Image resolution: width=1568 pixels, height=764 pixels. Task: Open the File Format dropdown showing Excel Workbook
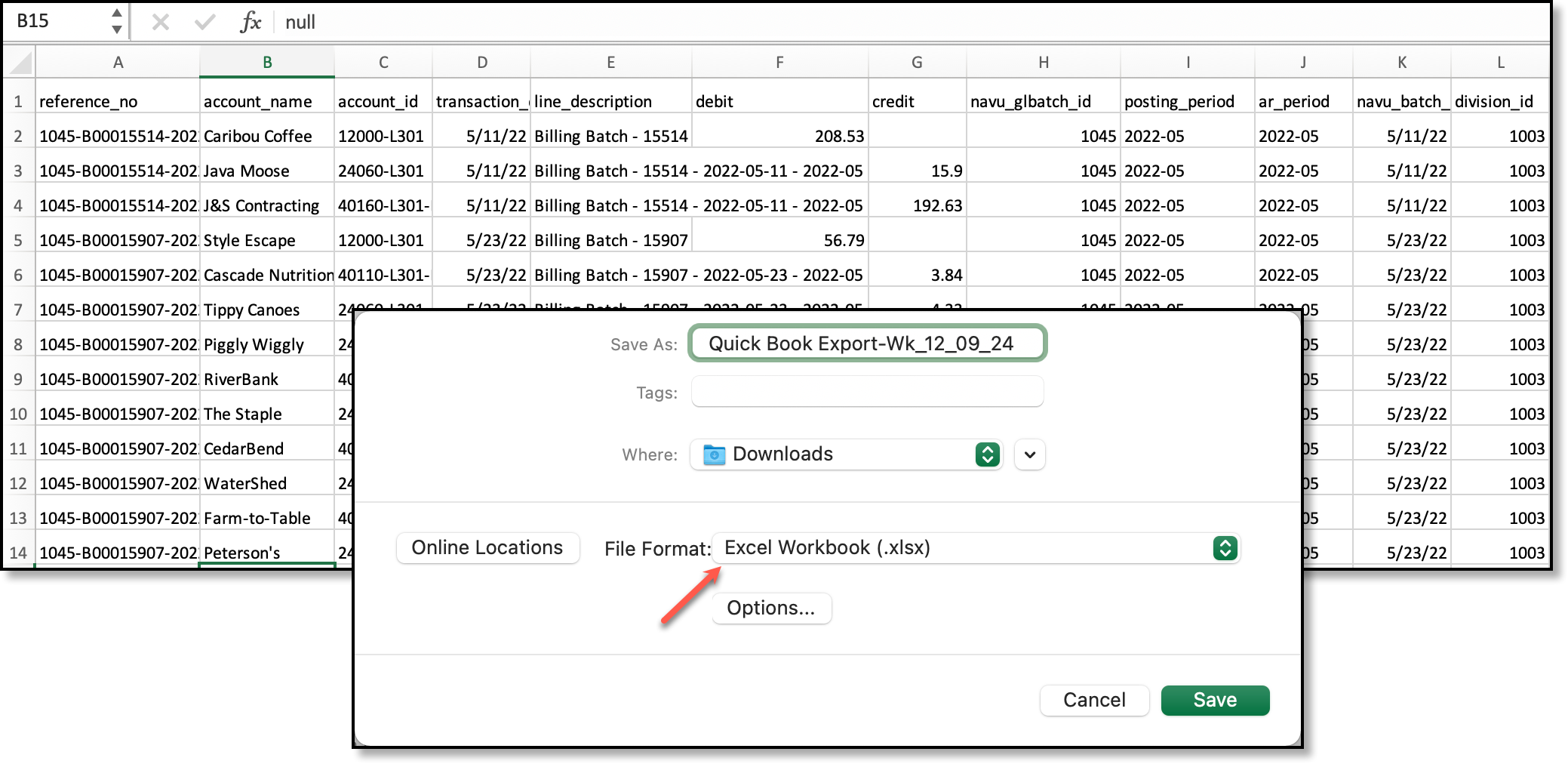977,548
